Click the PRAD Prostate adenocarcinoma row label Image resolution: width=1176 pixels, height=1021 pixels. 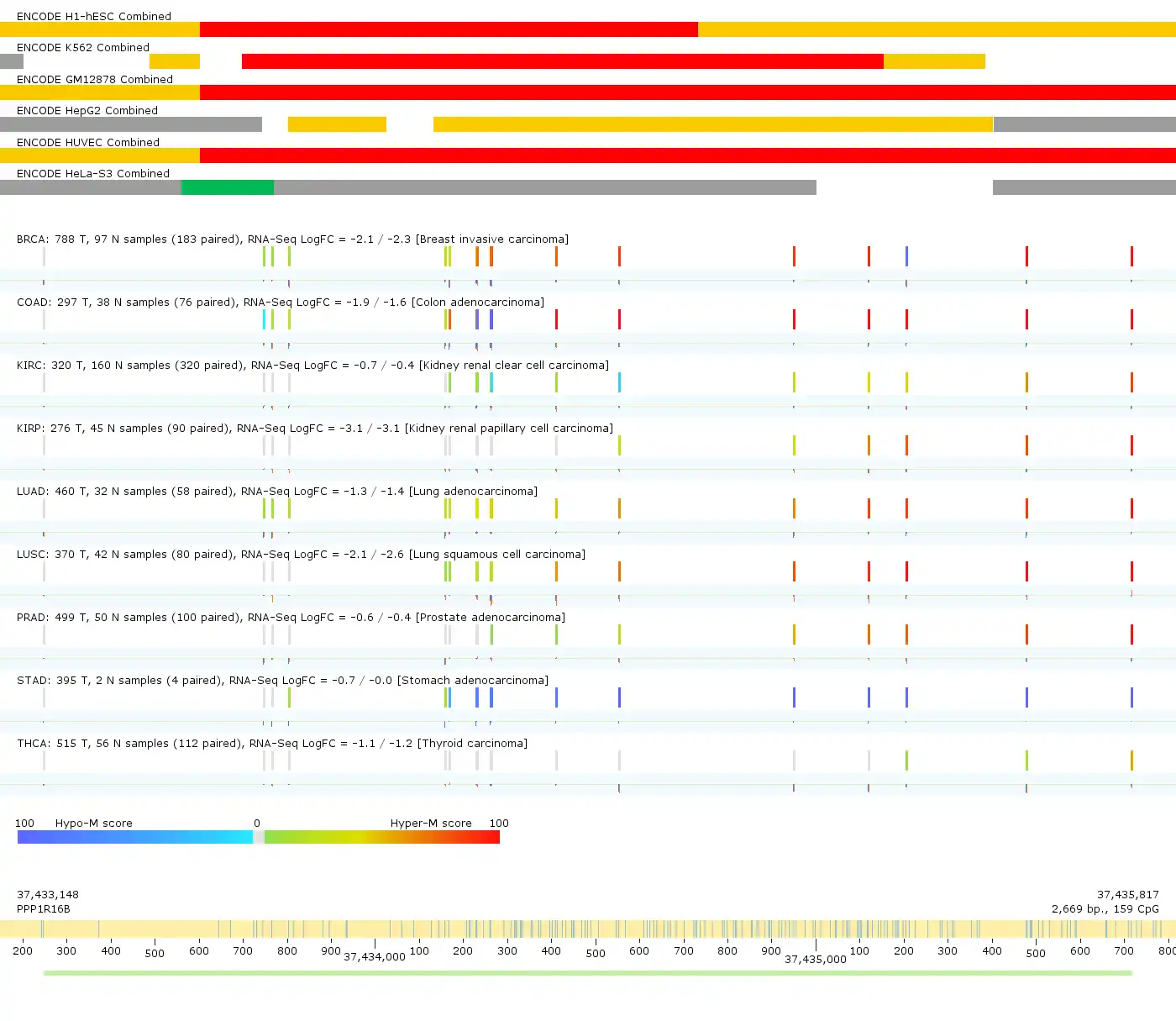(291, 618)
